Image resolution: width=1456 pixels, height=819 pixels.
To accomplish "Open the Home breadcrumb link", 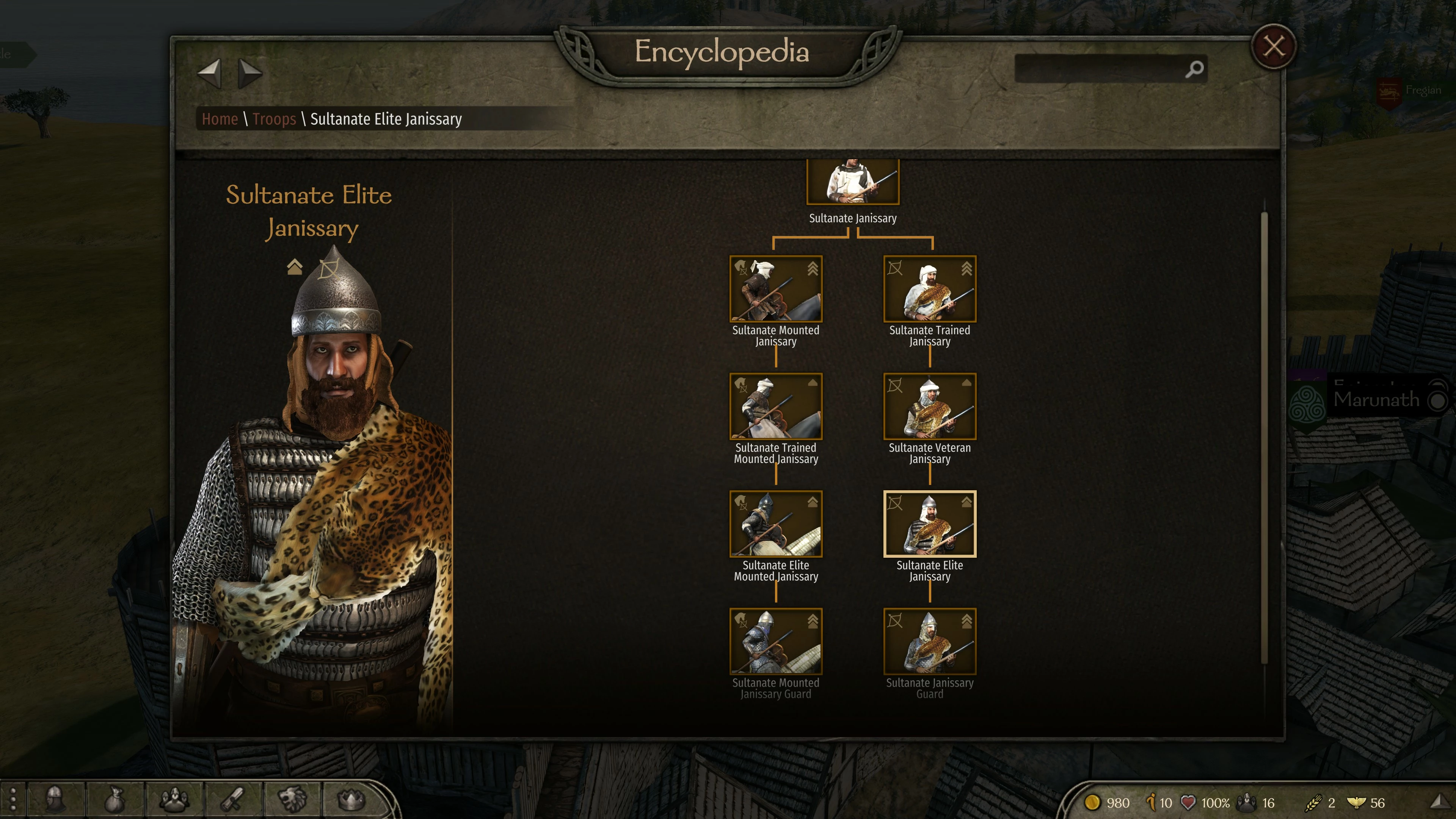I will click(x=220, y=119).
